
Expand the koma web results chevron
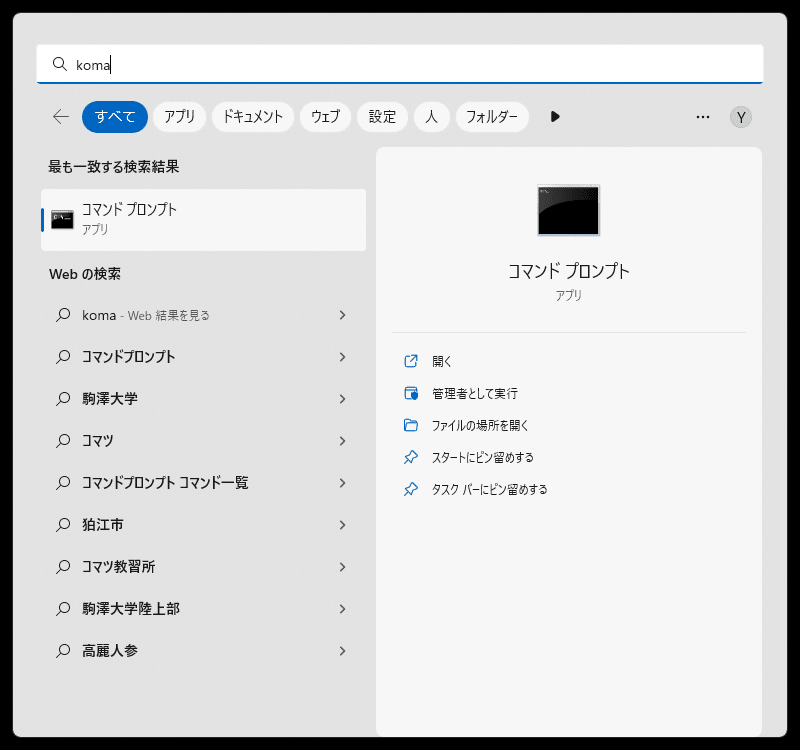[342, 315]
